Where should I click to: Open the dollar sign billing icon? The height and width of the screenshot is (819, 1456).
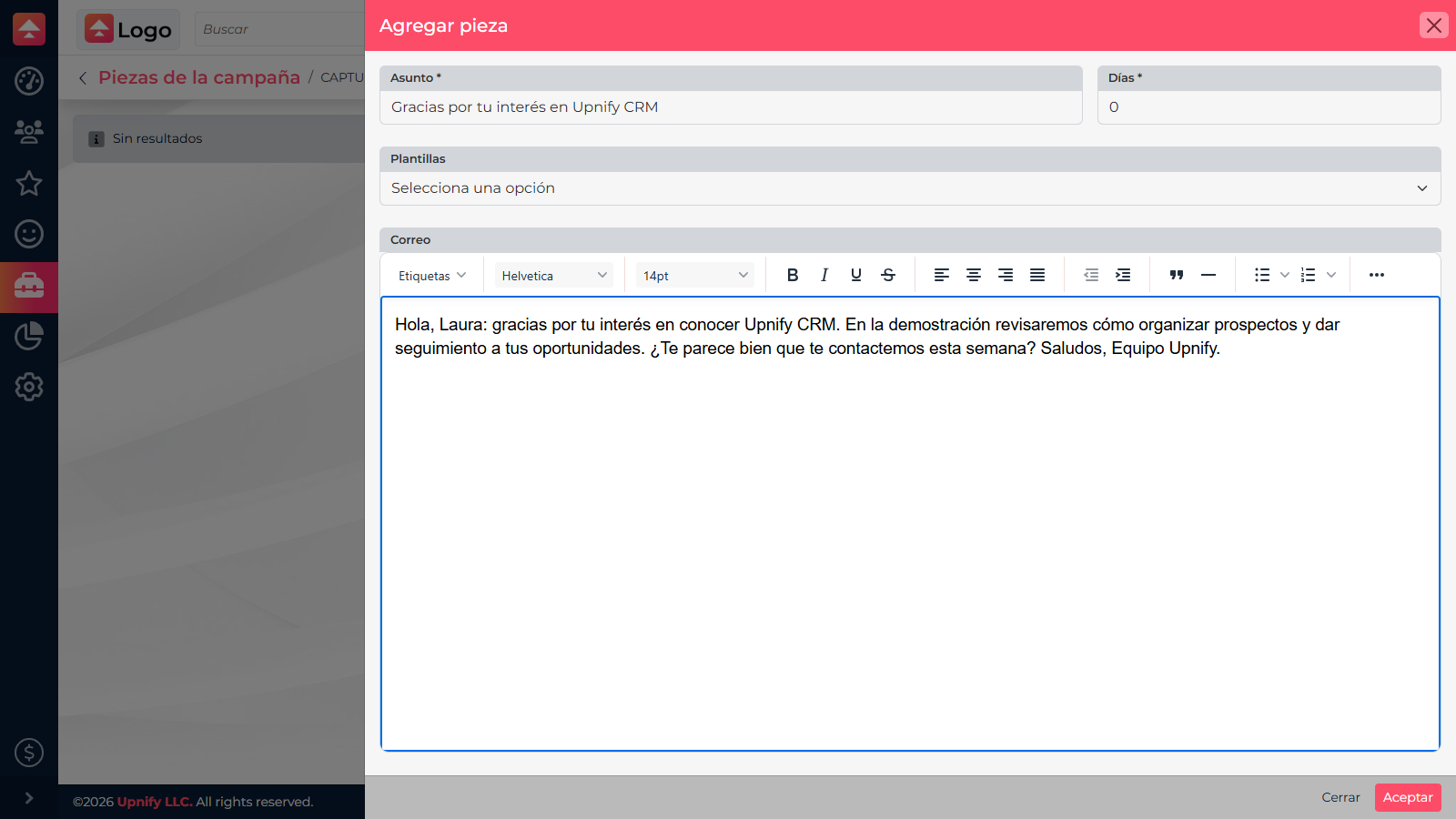click(x=29, y=753)
